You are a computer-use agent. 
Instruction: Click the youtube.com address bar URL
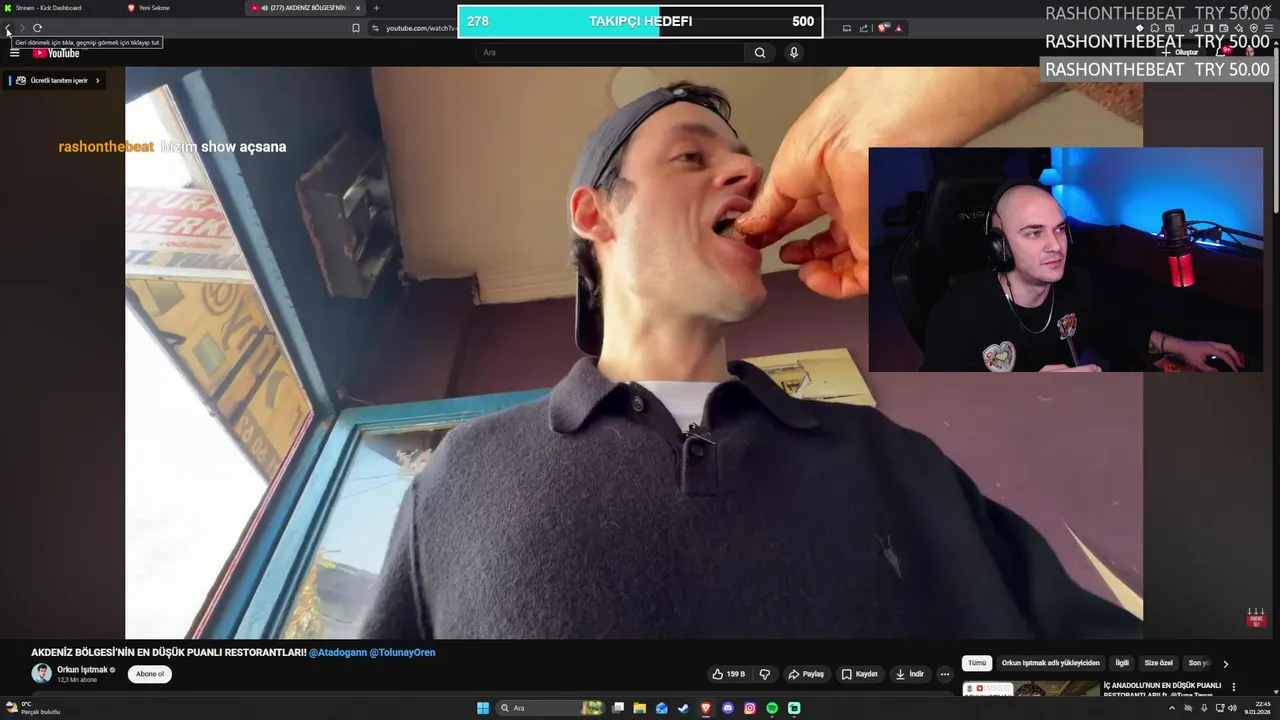(x=421, y=28)
